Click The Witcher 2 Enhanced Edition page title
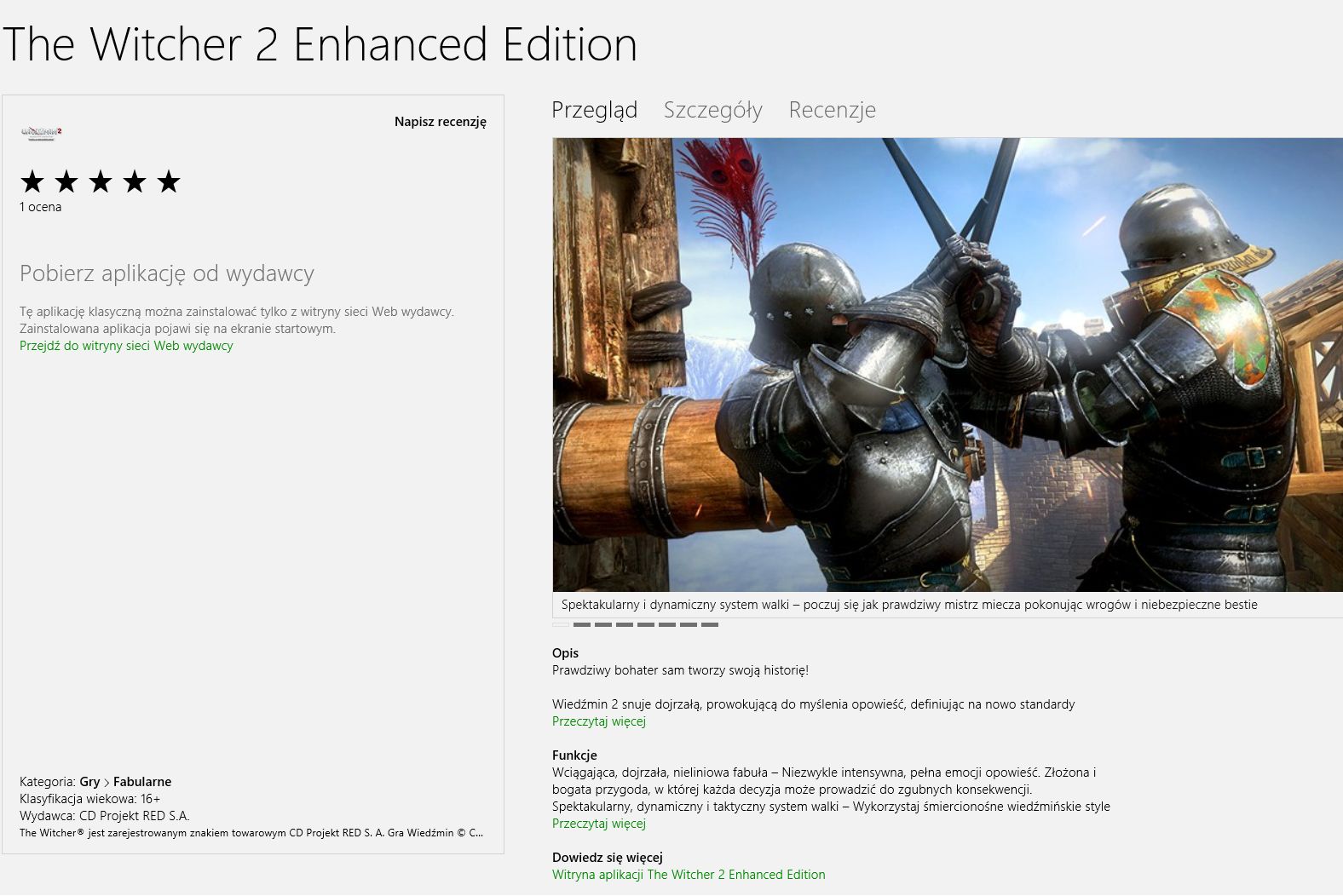Viewport: 1343px width, 896px height. (x=320, y=44)
